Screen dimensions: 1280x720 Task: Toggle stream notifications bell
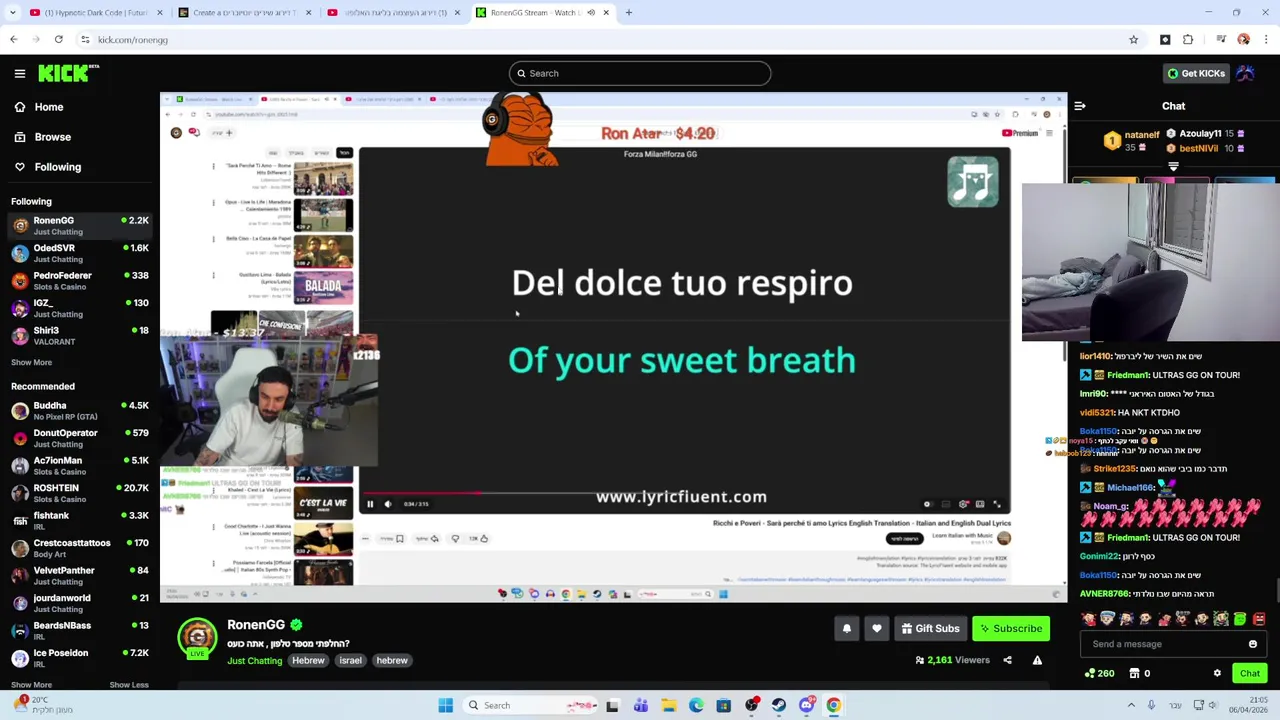click(847, 628)
